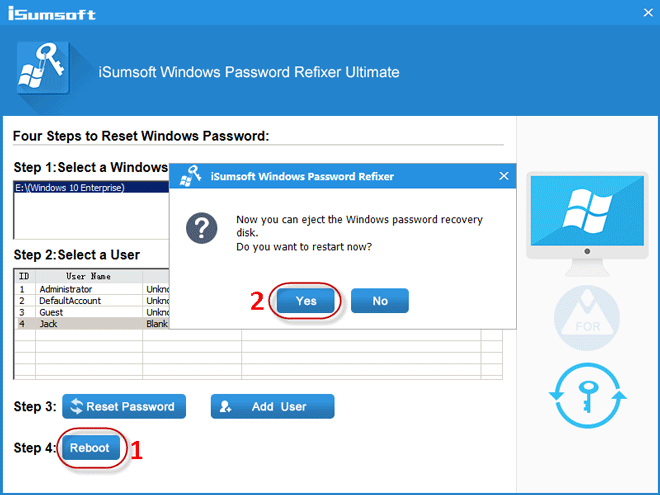Screen dimensions: 660x495
Task: Click the Reset Password button
Action: coord(124,406)
